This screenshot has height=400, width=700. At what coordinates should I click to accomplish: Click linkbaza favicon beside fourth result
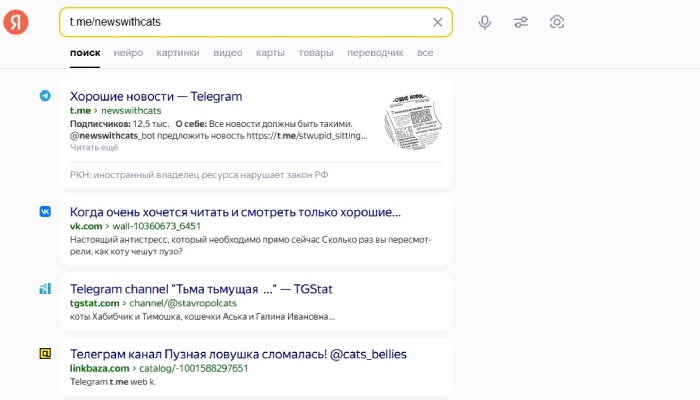click(45, 354)
